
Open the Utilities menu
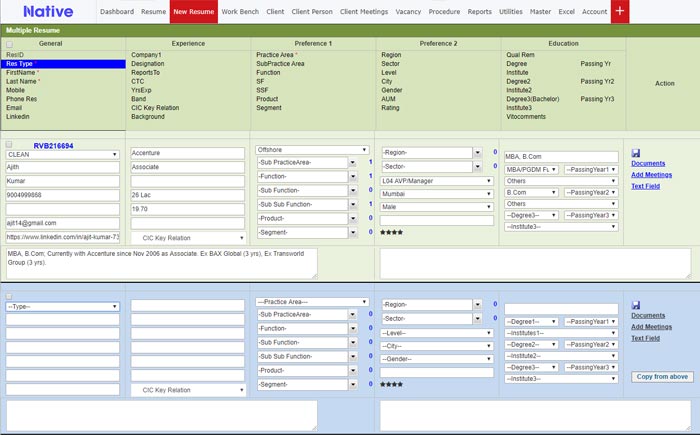[x=511, y=12]
